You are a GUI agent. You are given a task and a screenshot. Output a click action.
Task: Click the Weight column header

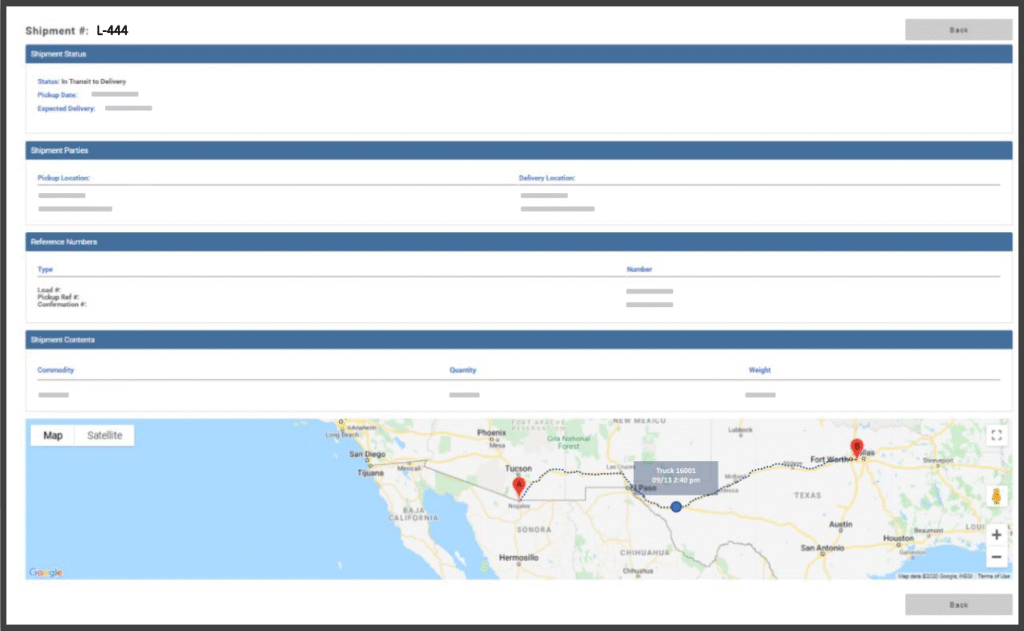(x=760, y=370)
